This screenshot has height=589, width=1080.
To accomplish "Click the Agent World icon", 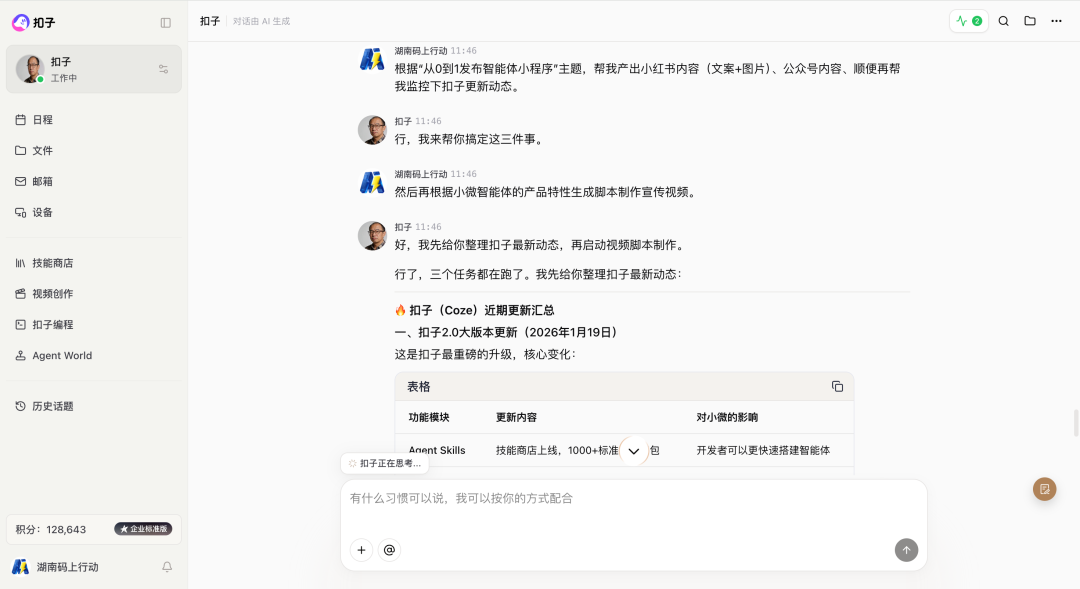I will 21,355.
